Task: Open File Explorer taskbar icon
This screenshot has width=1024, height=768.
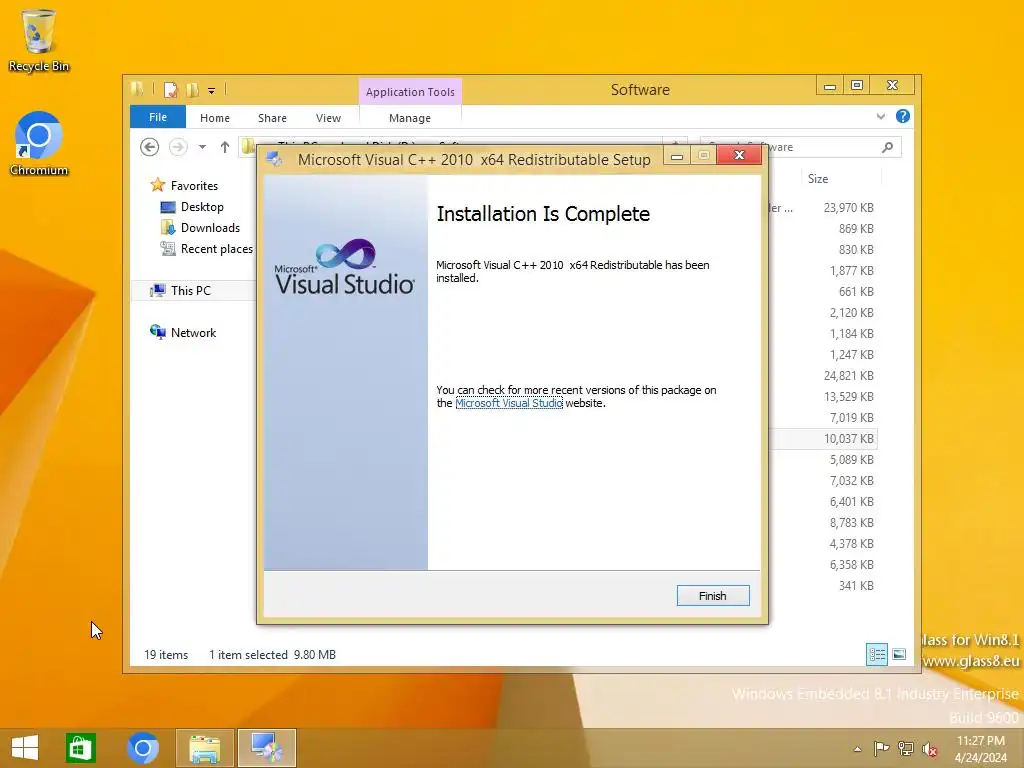Action: 204,748
